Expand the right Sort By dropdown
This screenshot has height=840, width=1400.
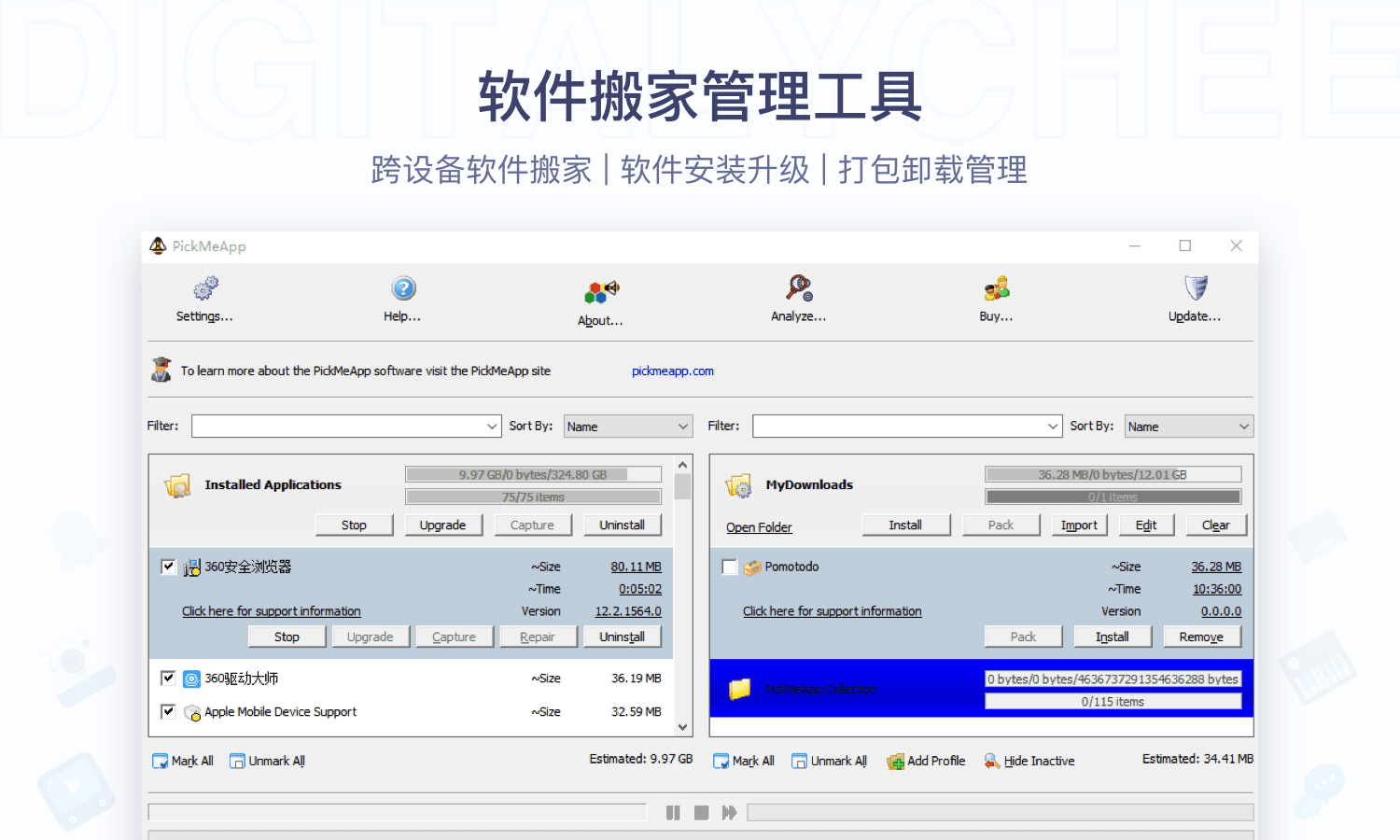tap(1242, 427)
